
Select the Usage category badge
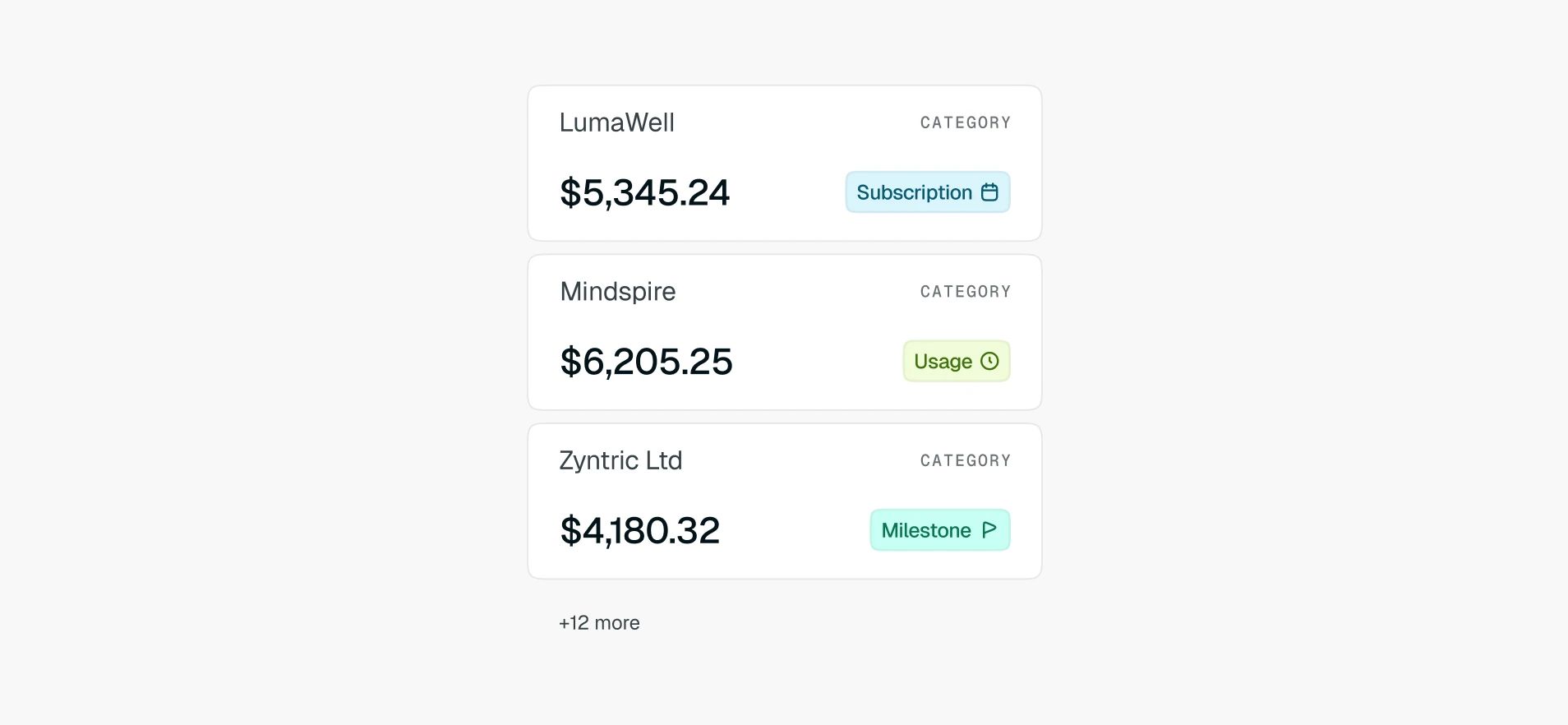pyautogui.click(x=957, y=361)
